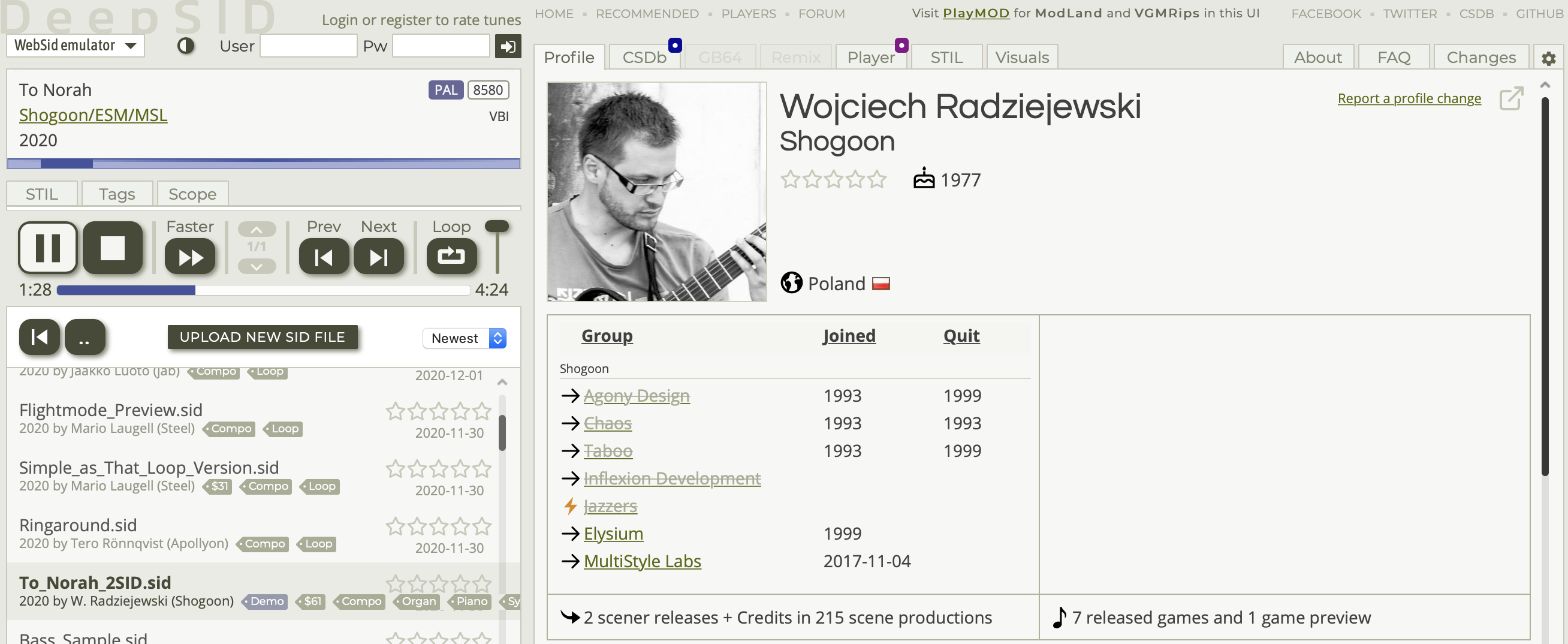Sort by Quit column header
The height and width of the screenshot is (644, 1568).
tap(961, 336)
